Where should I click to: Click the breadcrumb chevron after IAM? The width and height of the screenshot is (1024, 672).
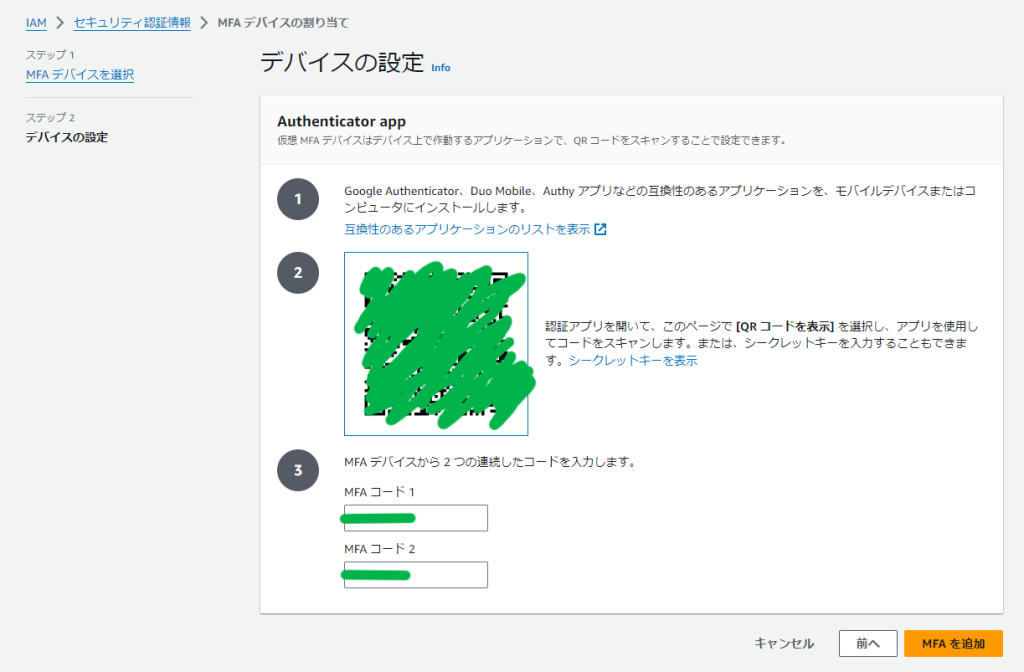60,22
